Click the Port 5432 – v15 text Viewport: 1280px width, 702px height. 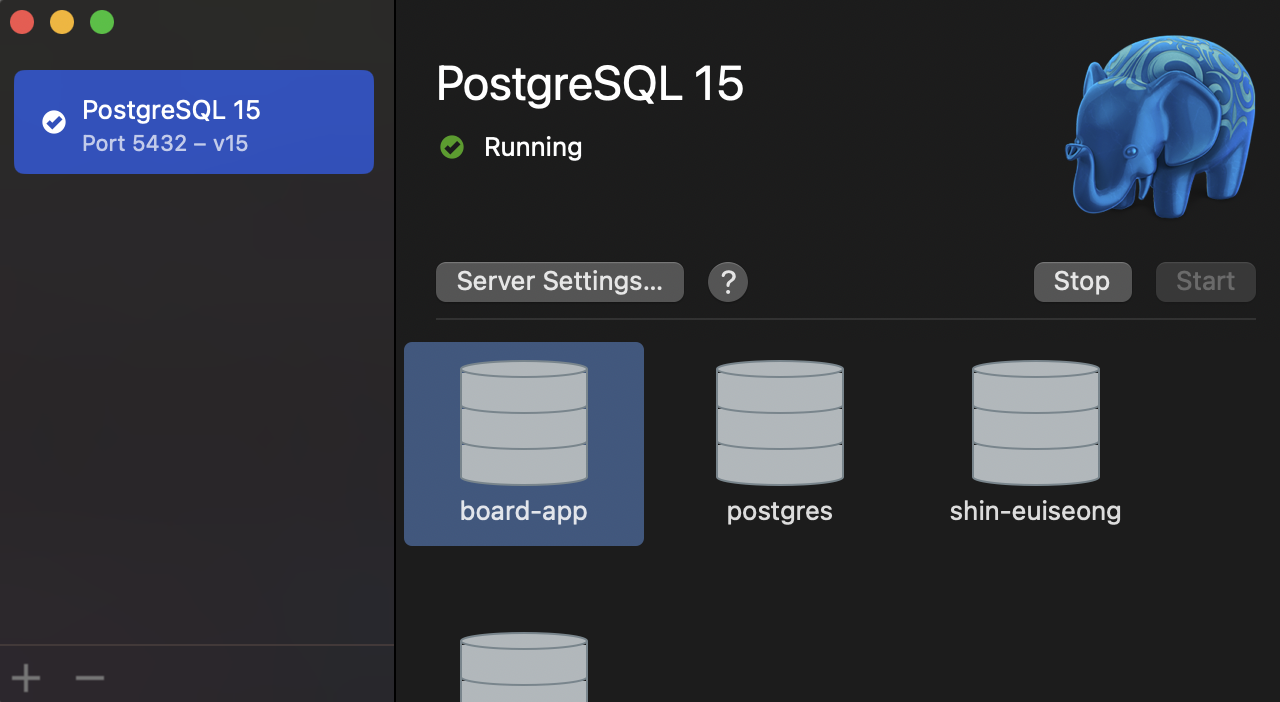coord(165,143)
